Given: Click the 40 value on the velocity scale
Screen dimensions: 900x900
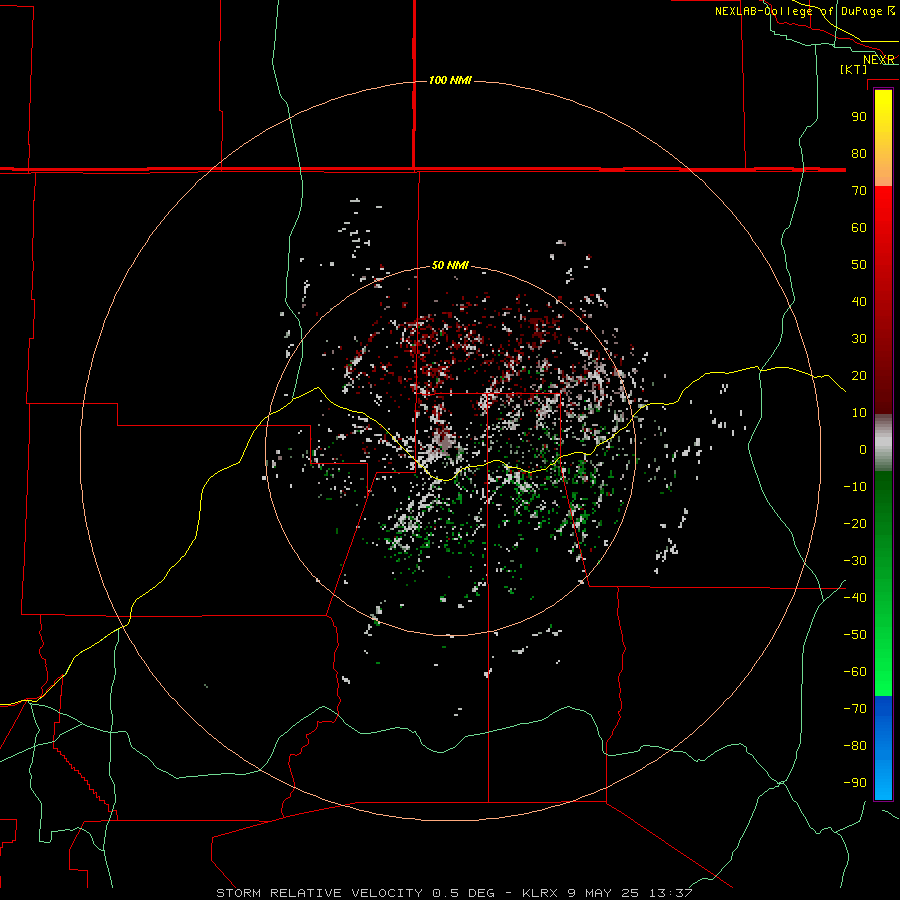Looking at the screenshot, I should click(x=859, y=301).
